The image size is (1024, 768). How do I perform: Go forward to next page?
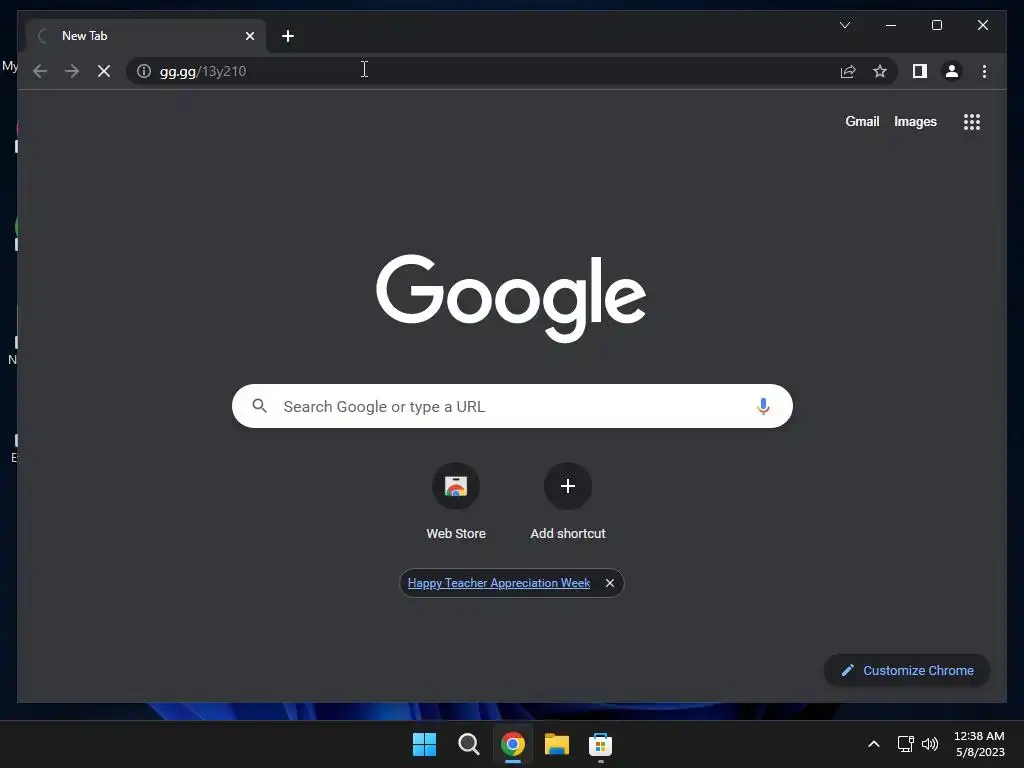click(72, 71)
